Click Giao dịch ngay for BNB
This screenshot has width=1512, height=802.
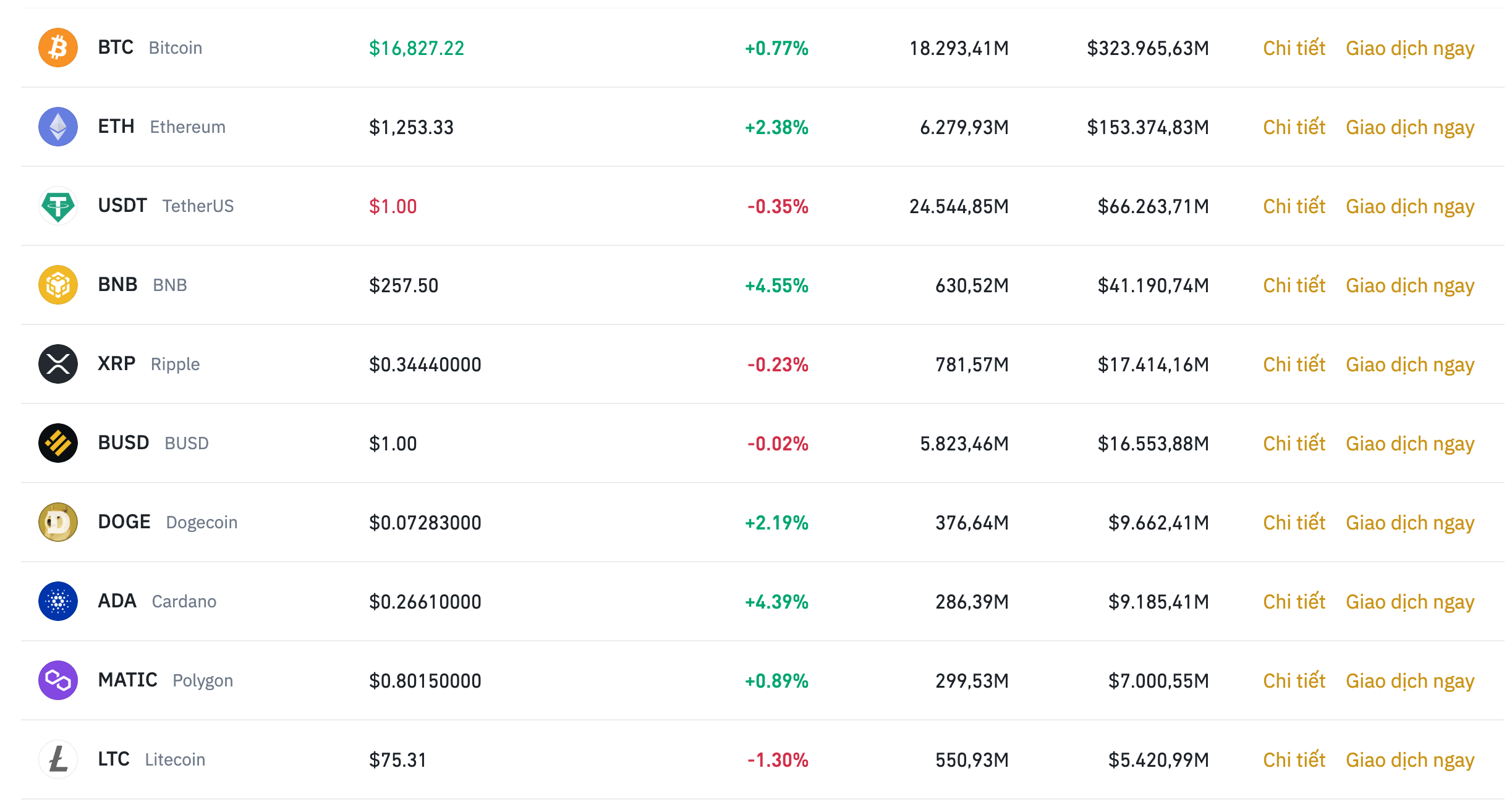tap(1410, 286)
